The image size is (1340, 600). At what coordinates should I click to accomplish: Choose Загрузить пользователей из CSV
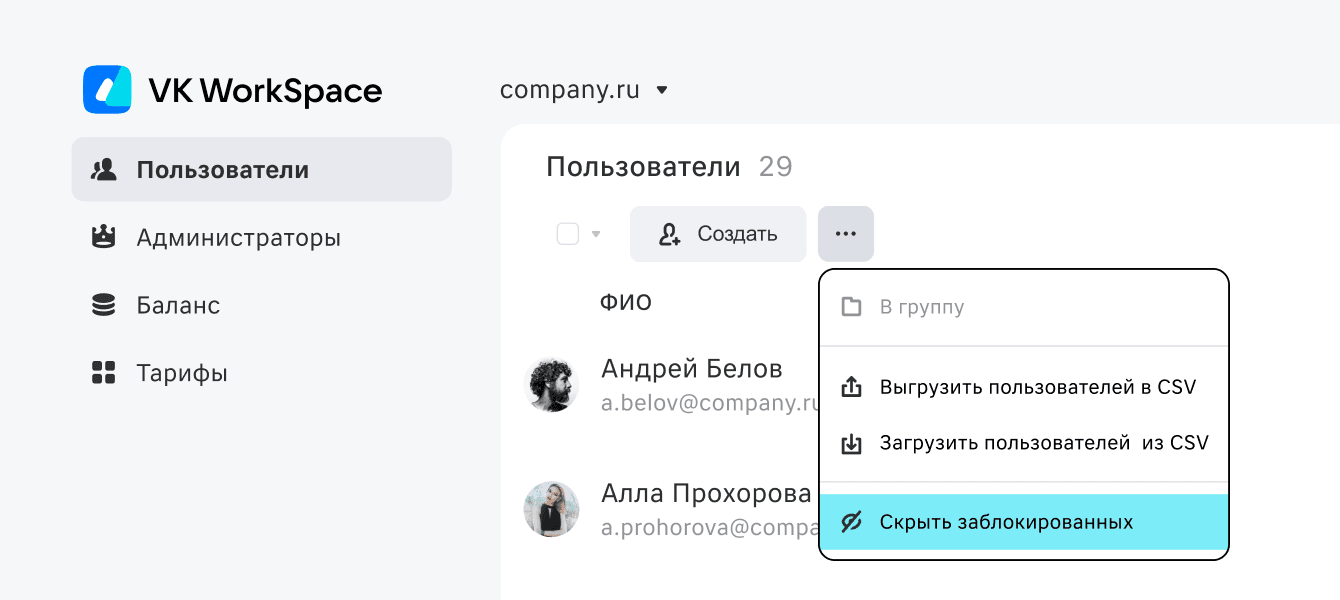coord(1043,443)
